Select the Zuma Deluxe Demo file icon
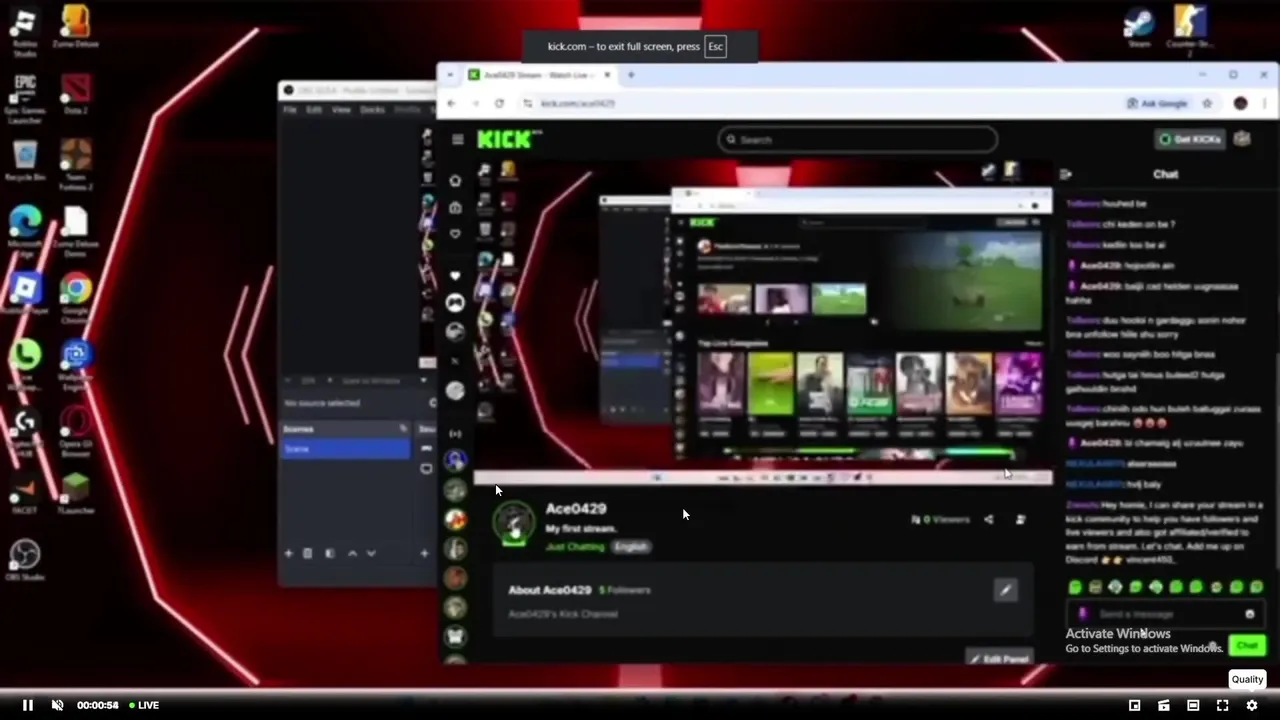The height and width of the screenshot is (720, 1280). coord(76,232)
